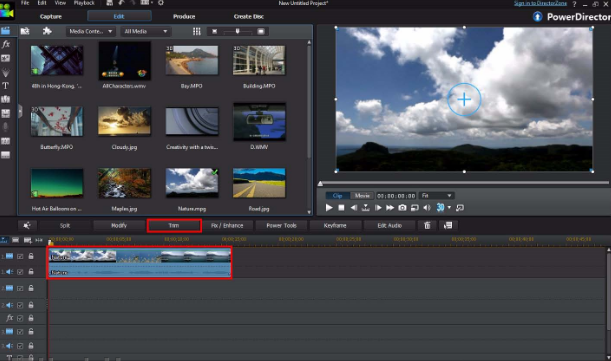The width and height of the screenshot is (611, 361).
Task: Click the Trim button
Action: (174, 225)
